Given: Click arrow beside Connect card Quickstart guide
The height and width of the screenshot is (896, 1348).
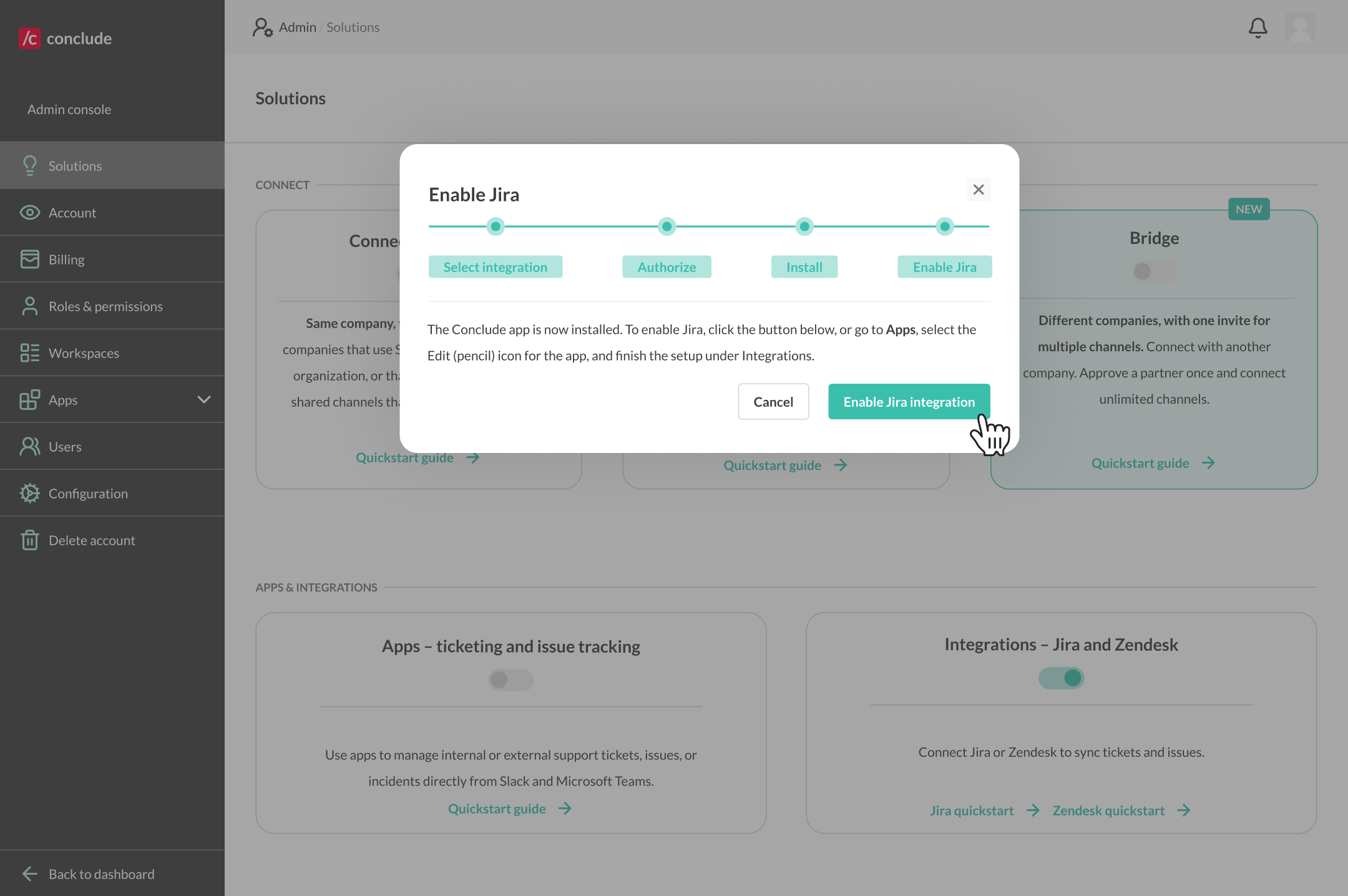Looking at the screenshot, I should coord(473,457).
